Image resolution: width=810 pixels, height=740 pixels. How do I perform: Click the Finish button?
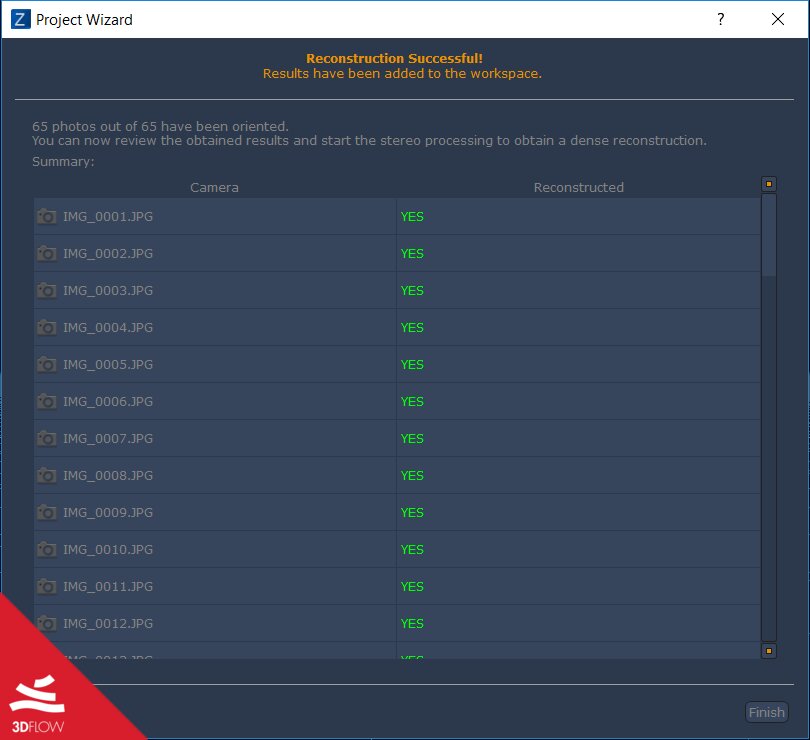767,712
